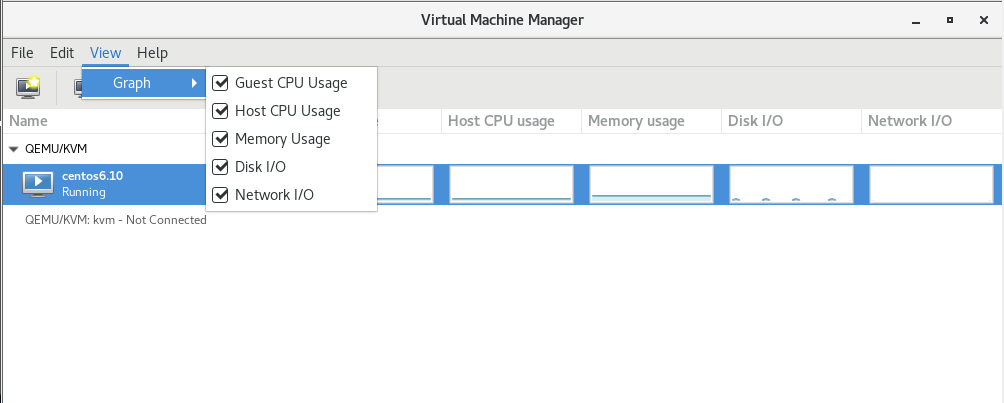Select the kvm Not Connected connection row
This screenshot has height=403, width=1004.
click(x=116, y=220)
